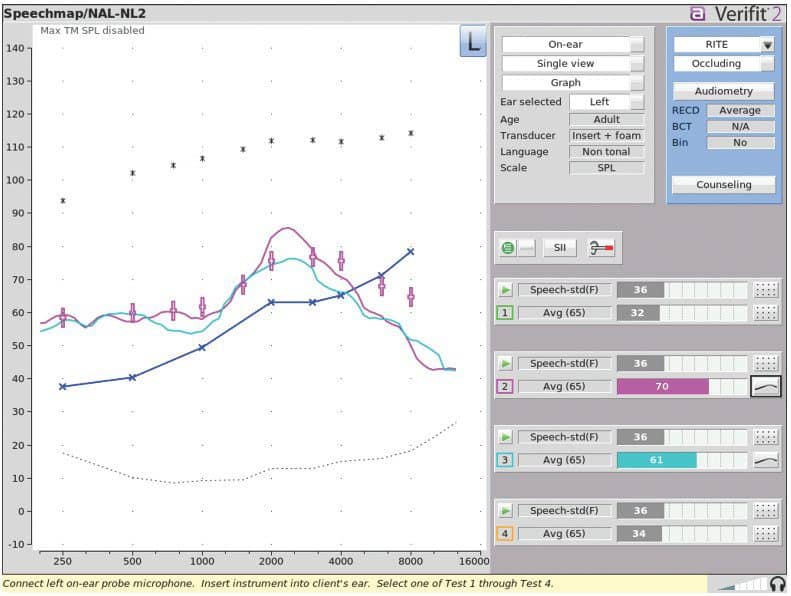The image size is (791, 596).
Task: Click Test 2 Avg (65) level selector
Action: click(x=564, y=387)
